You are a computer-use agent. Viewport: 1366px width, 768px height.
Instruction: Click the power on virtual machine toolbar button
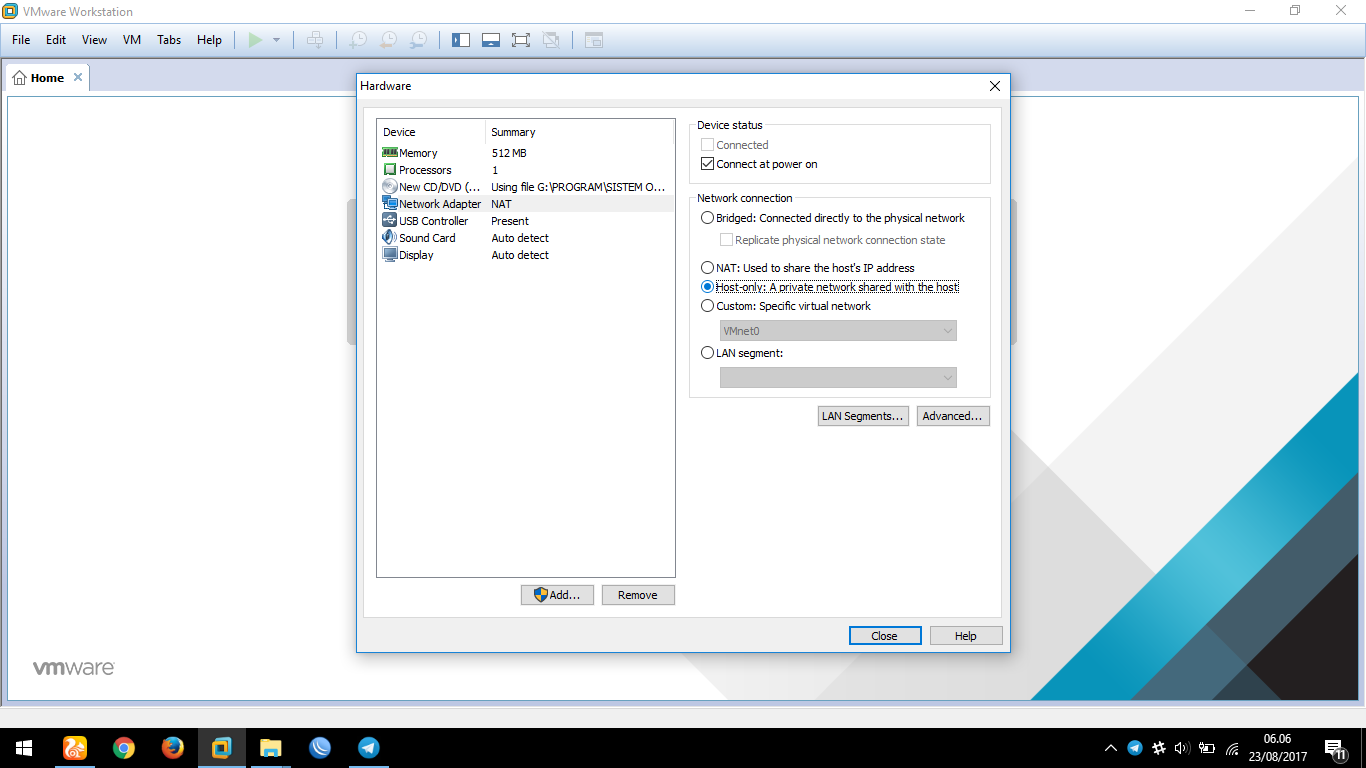point(256,40)
